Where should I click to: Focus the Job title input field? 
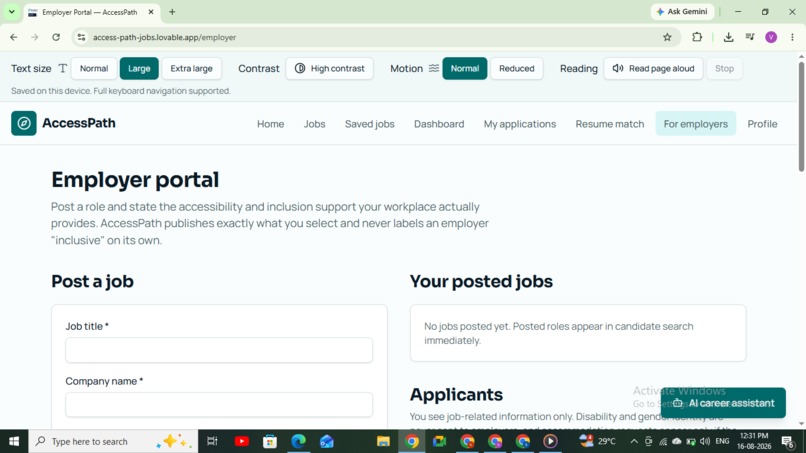219,350
